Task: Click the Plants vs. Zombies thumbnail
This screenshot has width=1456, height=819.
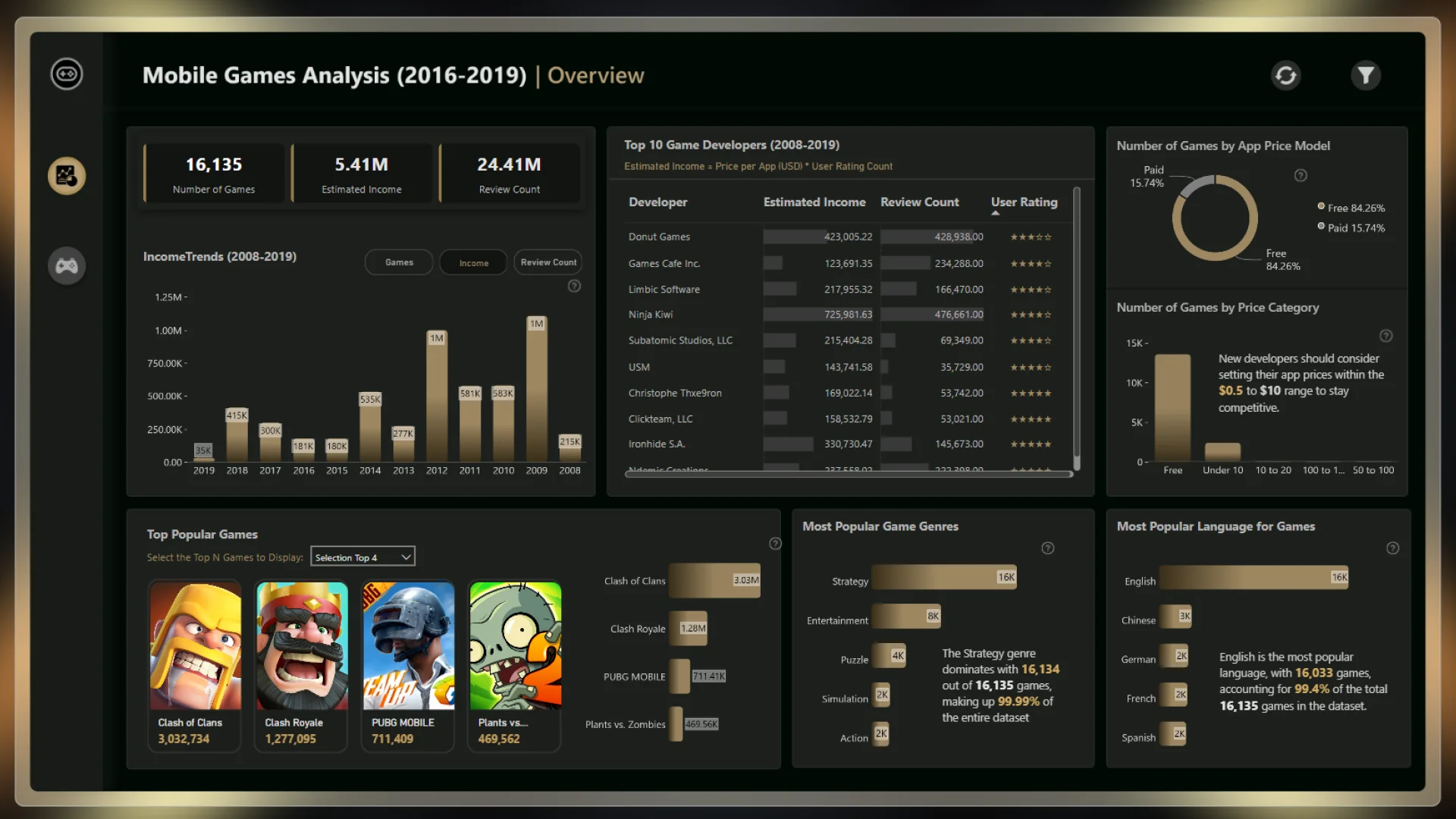Action: click(x=516, y=646)
